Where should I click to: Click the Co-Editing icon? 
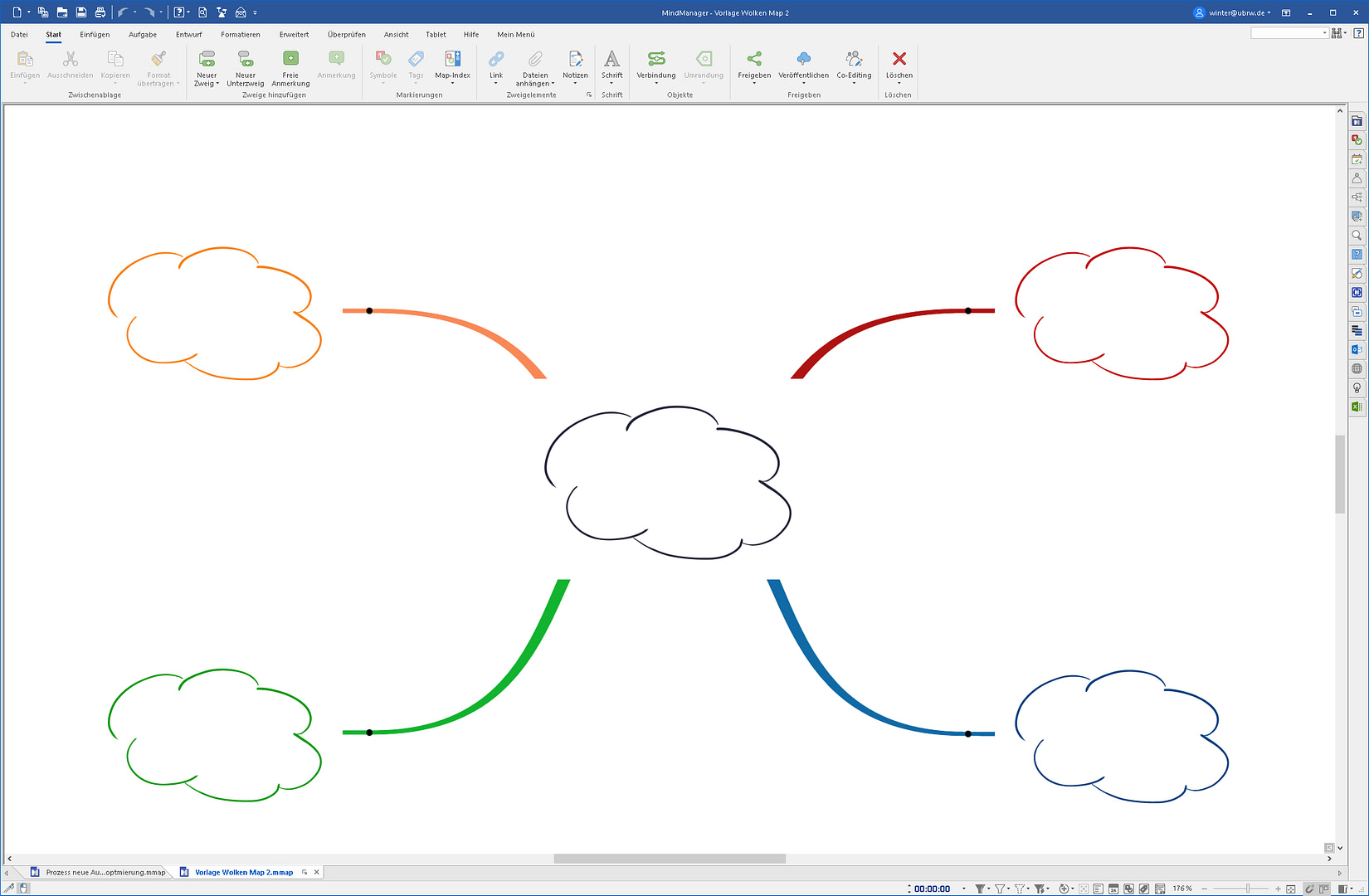click(x=854, y=59)
